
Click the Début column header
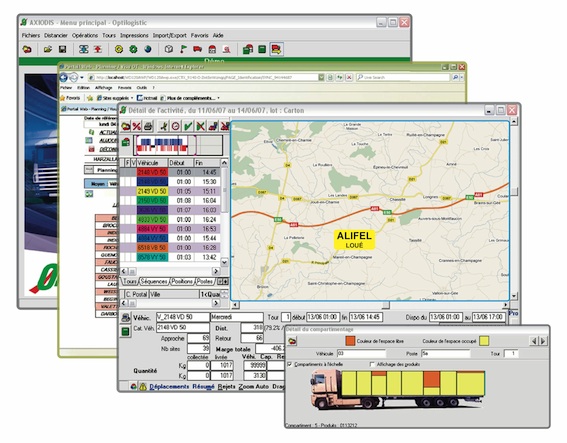point(181,163)
